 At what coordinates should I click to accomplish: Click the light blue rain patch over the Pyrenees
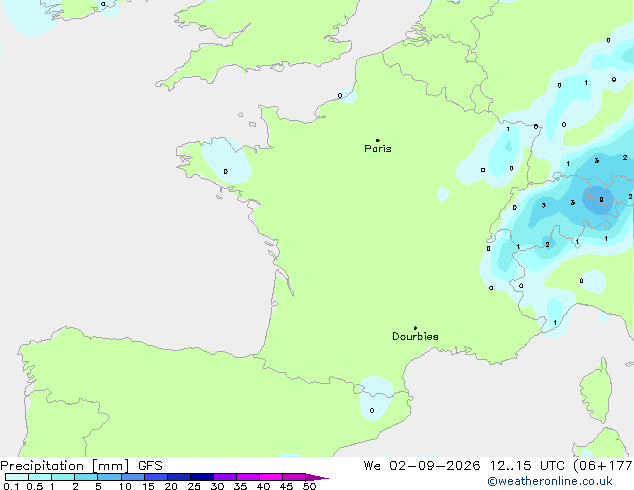coord(375,398)
